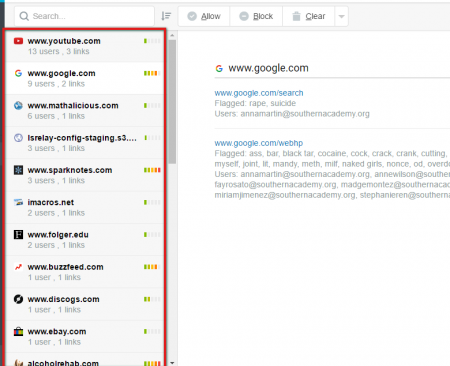
Task: Click the imacros.net favicon
Action: (18, 202)
